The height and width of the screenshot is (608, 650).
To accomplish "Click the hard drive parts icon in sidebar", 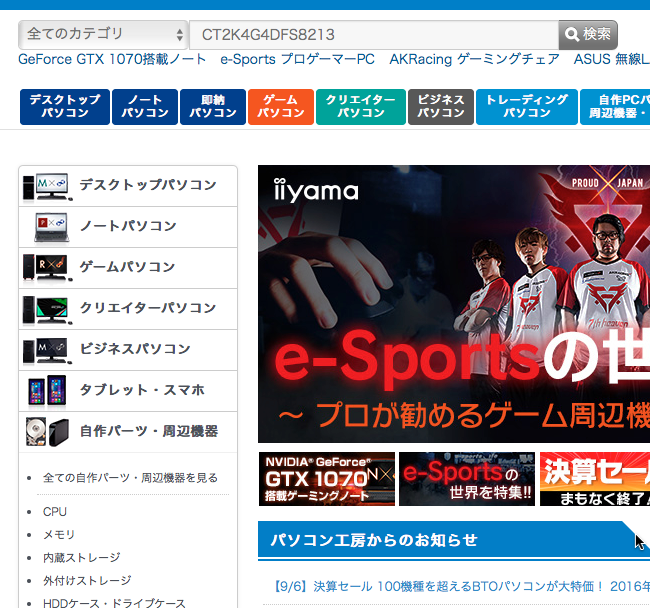I will [x=47, y=432].
